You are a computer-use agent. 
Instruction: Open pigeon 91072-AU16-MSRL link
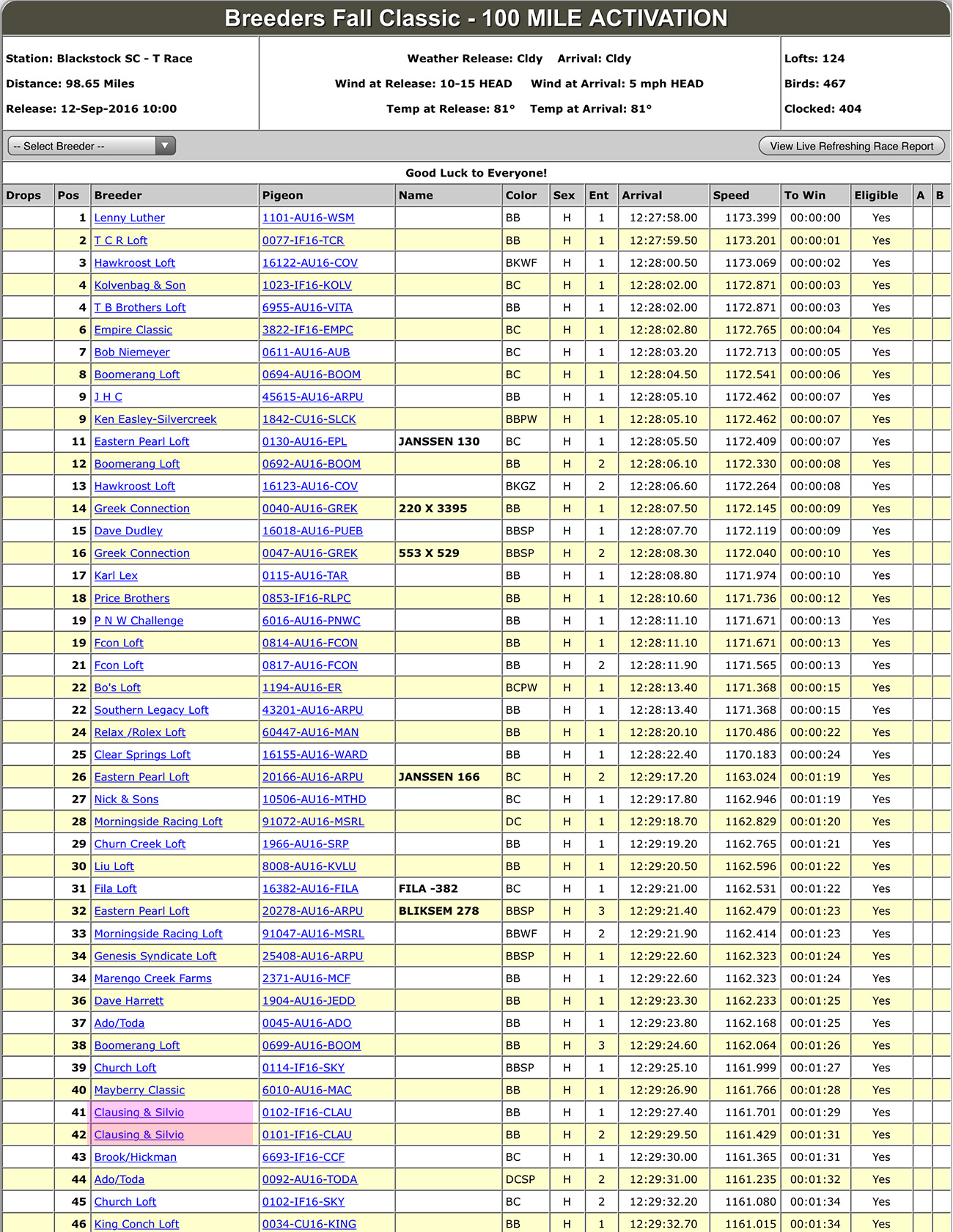pyautogui.click(x=313, y=822)
